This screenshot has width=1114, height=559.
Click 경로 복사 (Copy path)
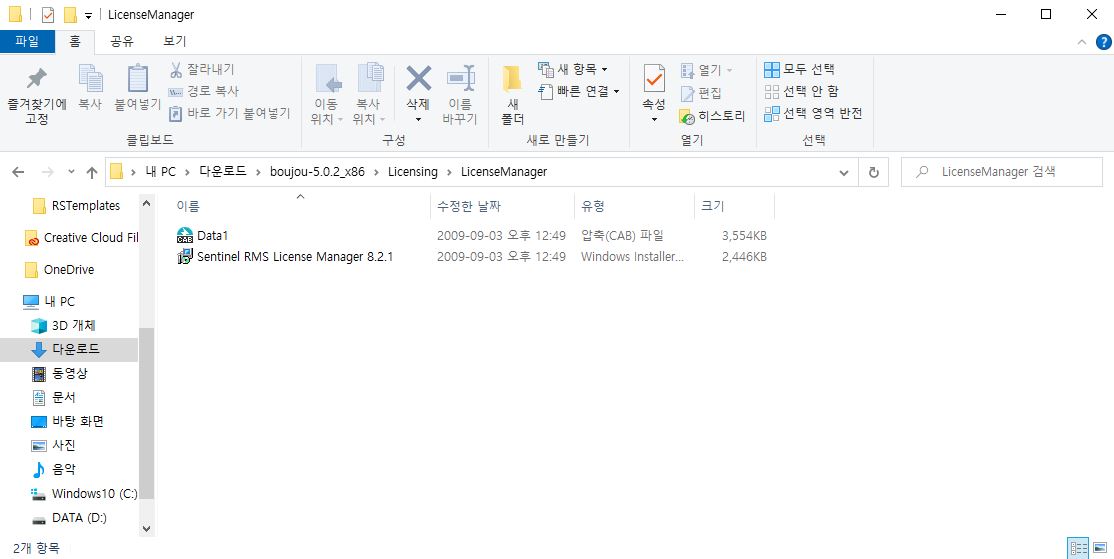(x=204, y=92)
